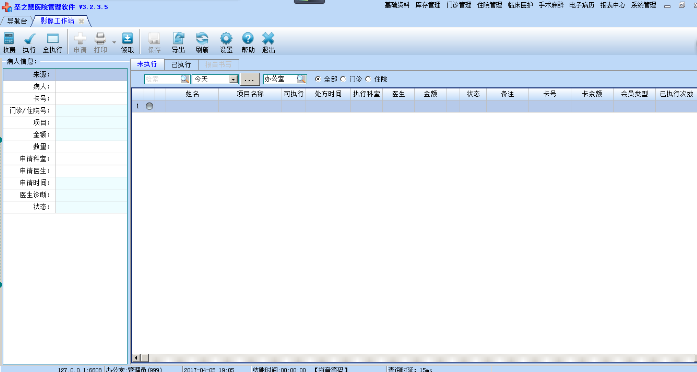Click the 退出 blue X exit icon
The width and height of the screenshot is (697, 372).
[x=268, y=38]
